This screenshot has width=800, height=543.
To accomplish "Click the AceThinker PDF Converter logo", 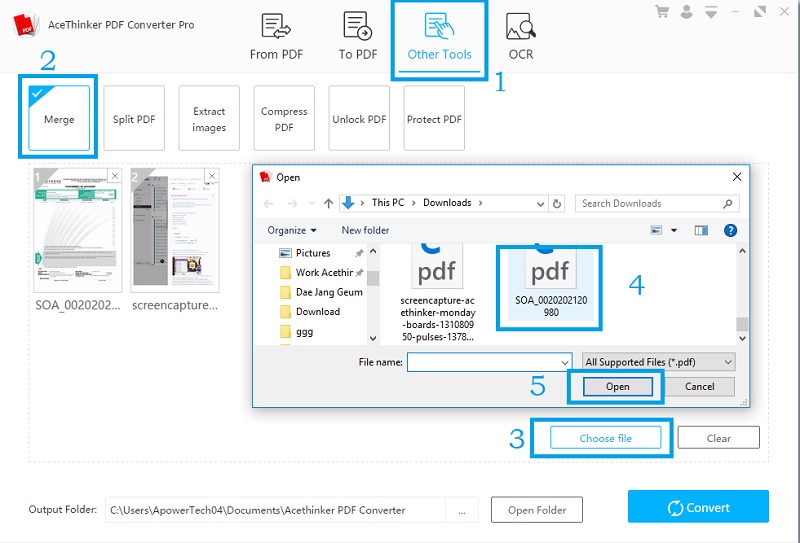I will pos(26,24).
